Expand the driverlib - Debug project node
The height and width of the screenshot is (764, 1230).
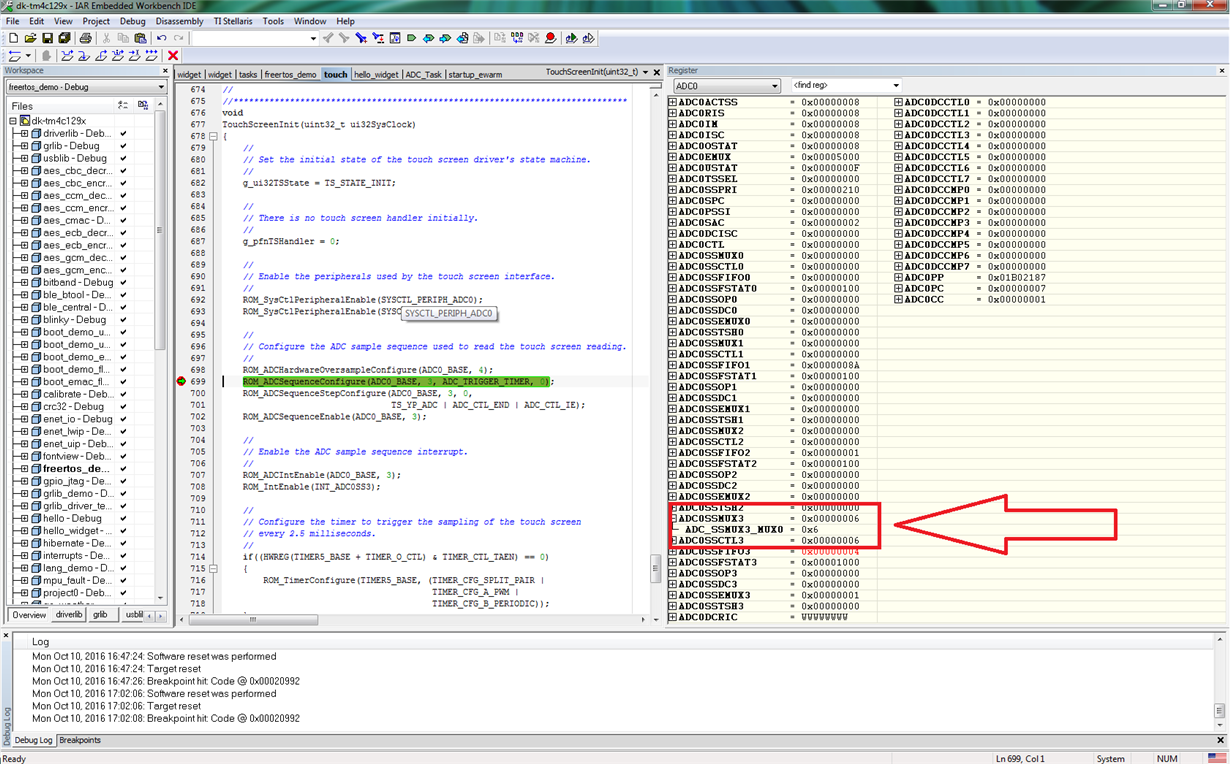[24, 133]
